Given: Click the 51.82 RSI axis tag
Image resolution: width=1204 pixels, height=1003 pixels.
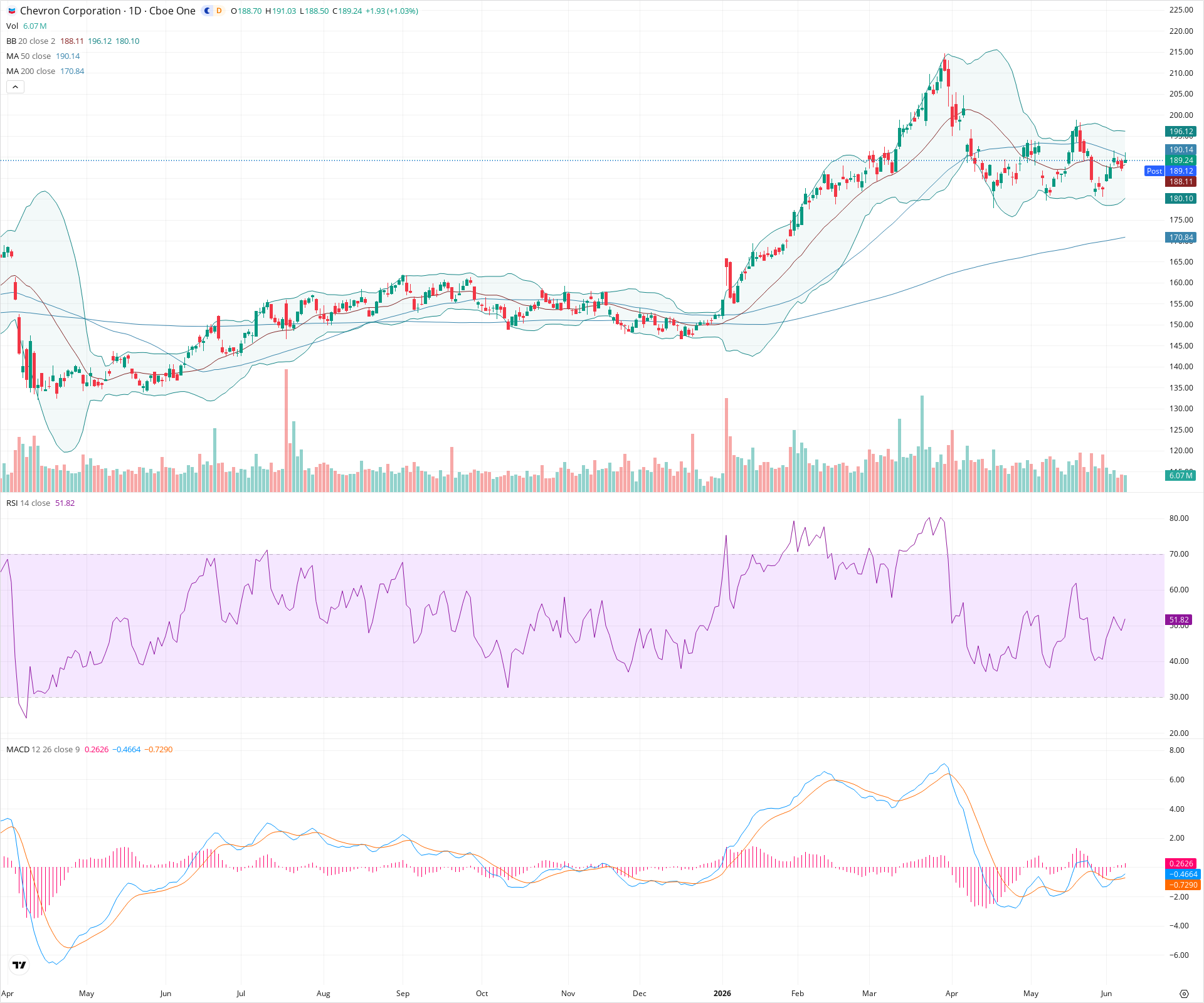Looking at the screenshot, I should click(1179, 619).
